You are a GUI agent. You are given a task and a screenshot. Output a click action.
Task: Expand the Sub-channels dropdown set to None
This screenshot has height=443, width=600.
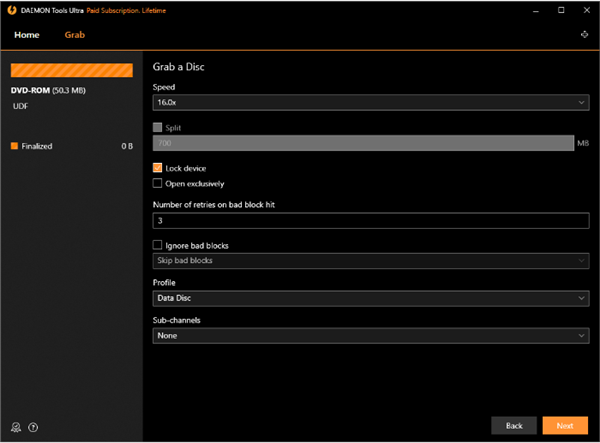coord(371,336)
